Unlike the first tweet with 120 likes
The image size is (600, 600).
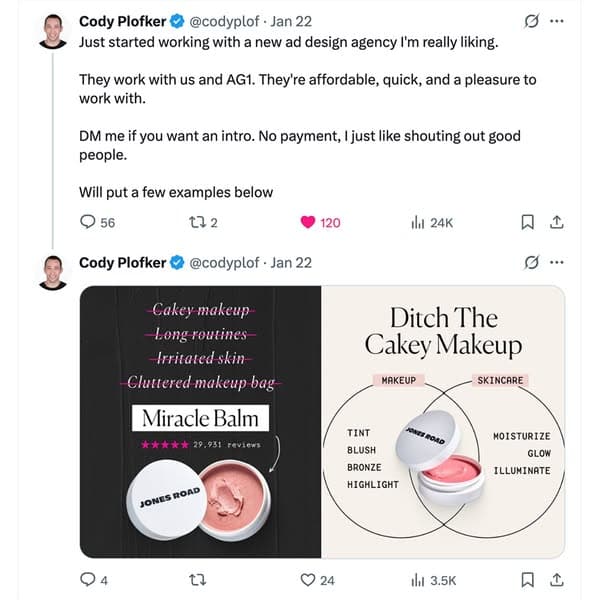(309, 222)
